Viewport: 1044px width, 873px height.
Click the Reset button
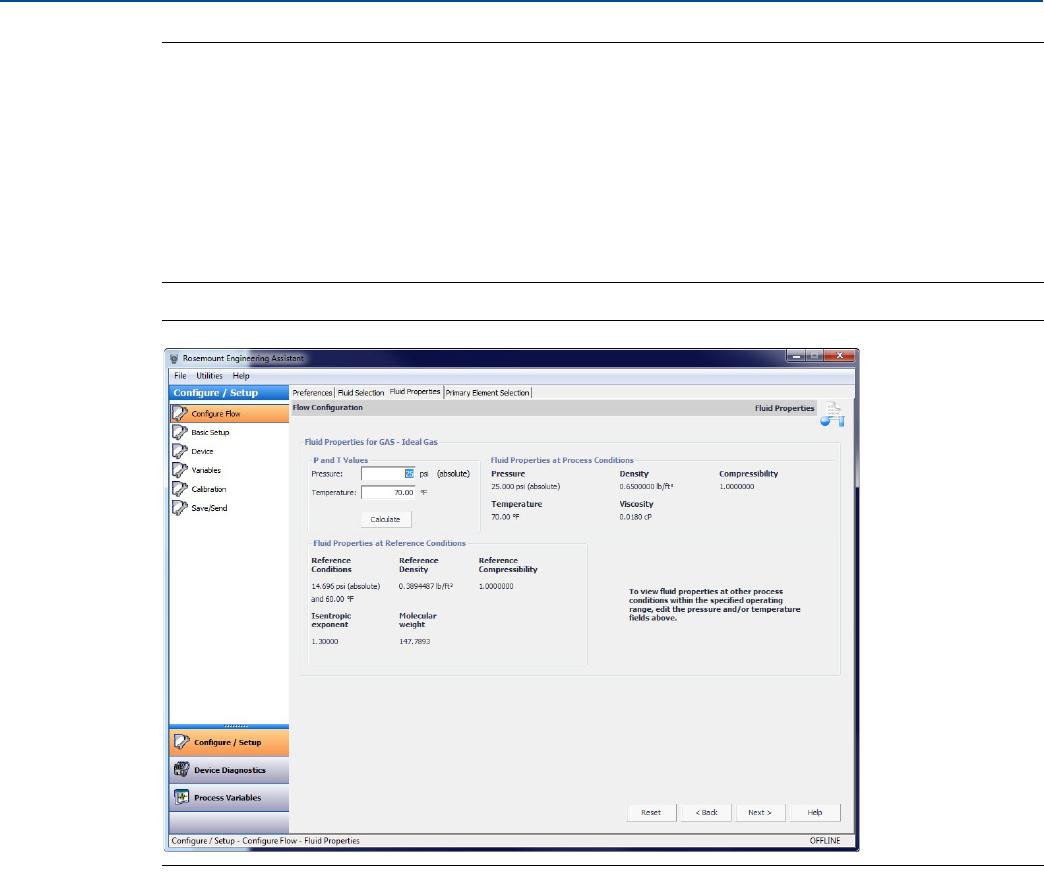651,812
